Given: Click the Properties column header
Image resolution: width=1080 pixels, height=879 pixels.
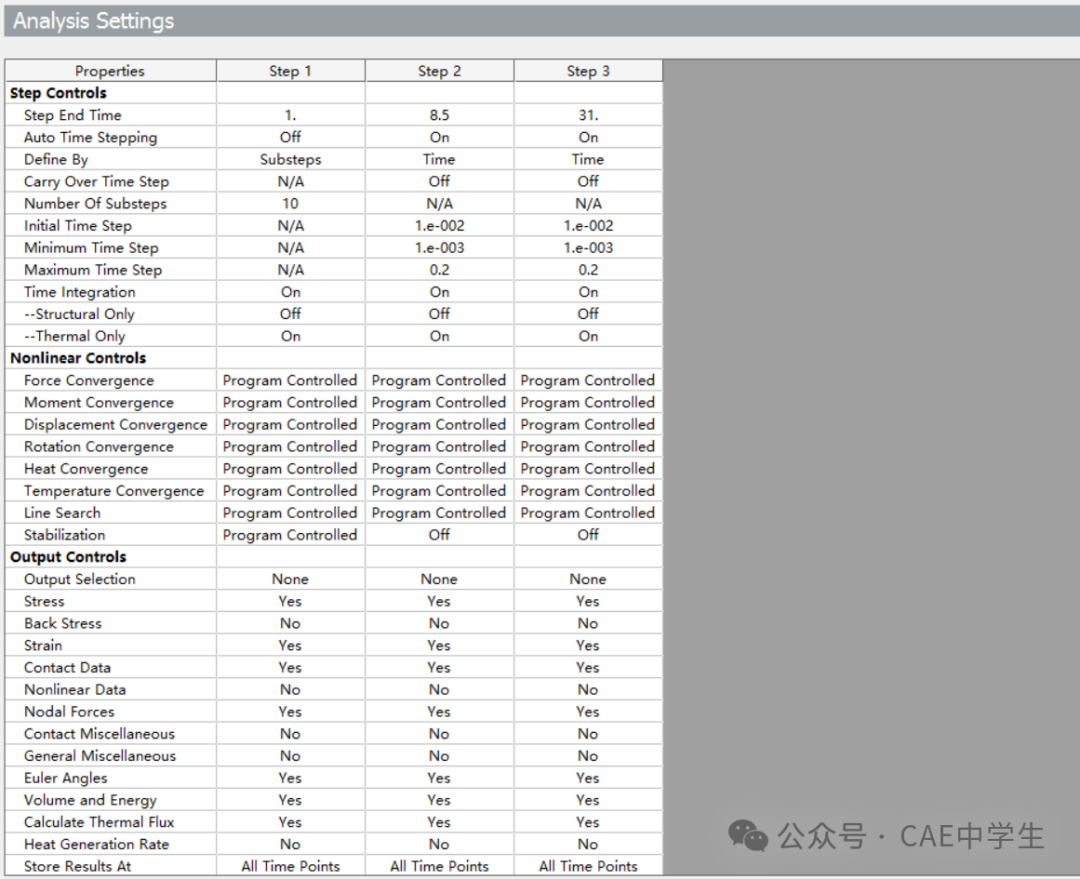Looking at the screenshot, I should [x=110, y=71].
